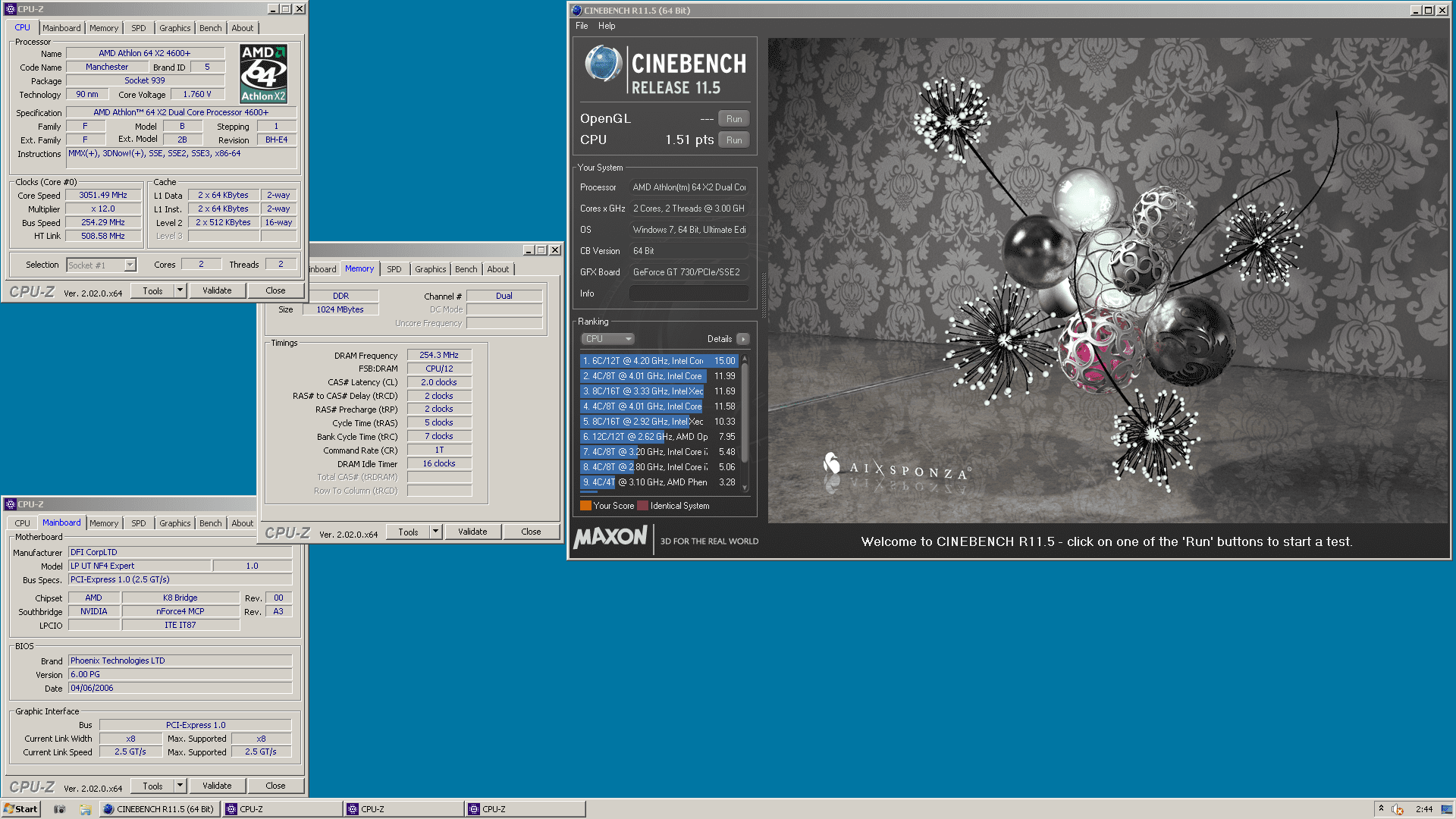Click the BIOS date 04/06/2006
Viewport: 1456px width, 819px height.
(180, 688)
